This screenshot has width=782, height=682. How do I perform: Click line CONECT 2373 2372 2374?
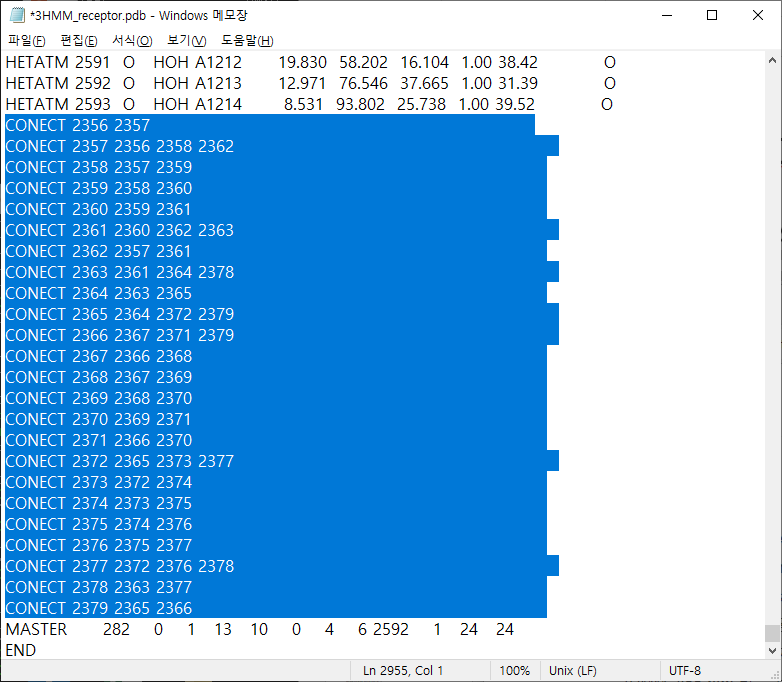point(99,482)
